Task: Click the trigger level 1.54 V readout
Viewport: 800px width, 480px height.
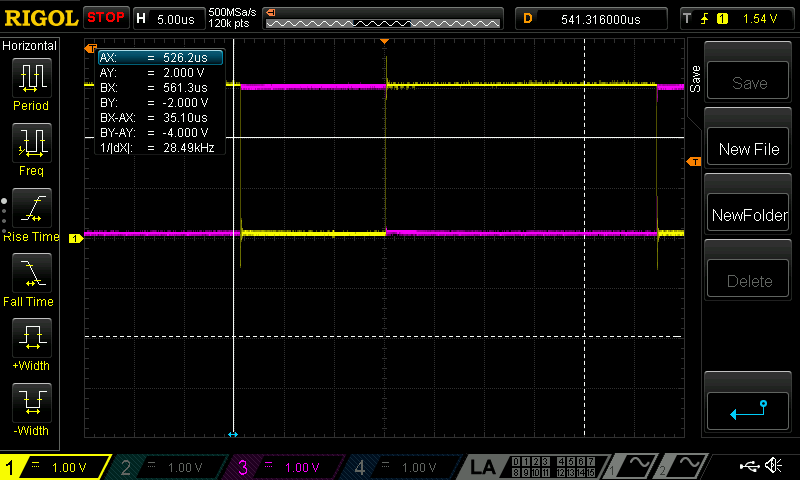Action: tap(760, 19)
